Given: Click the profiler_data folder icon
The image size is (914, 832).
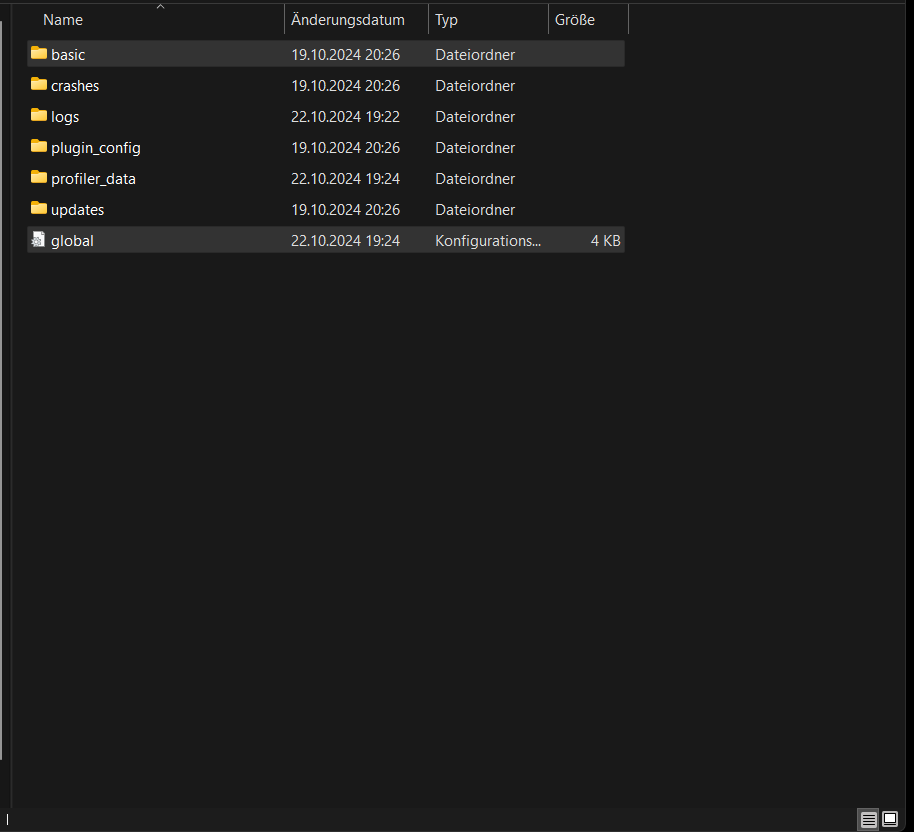Looking at the screenshot, I should point(39,177).
